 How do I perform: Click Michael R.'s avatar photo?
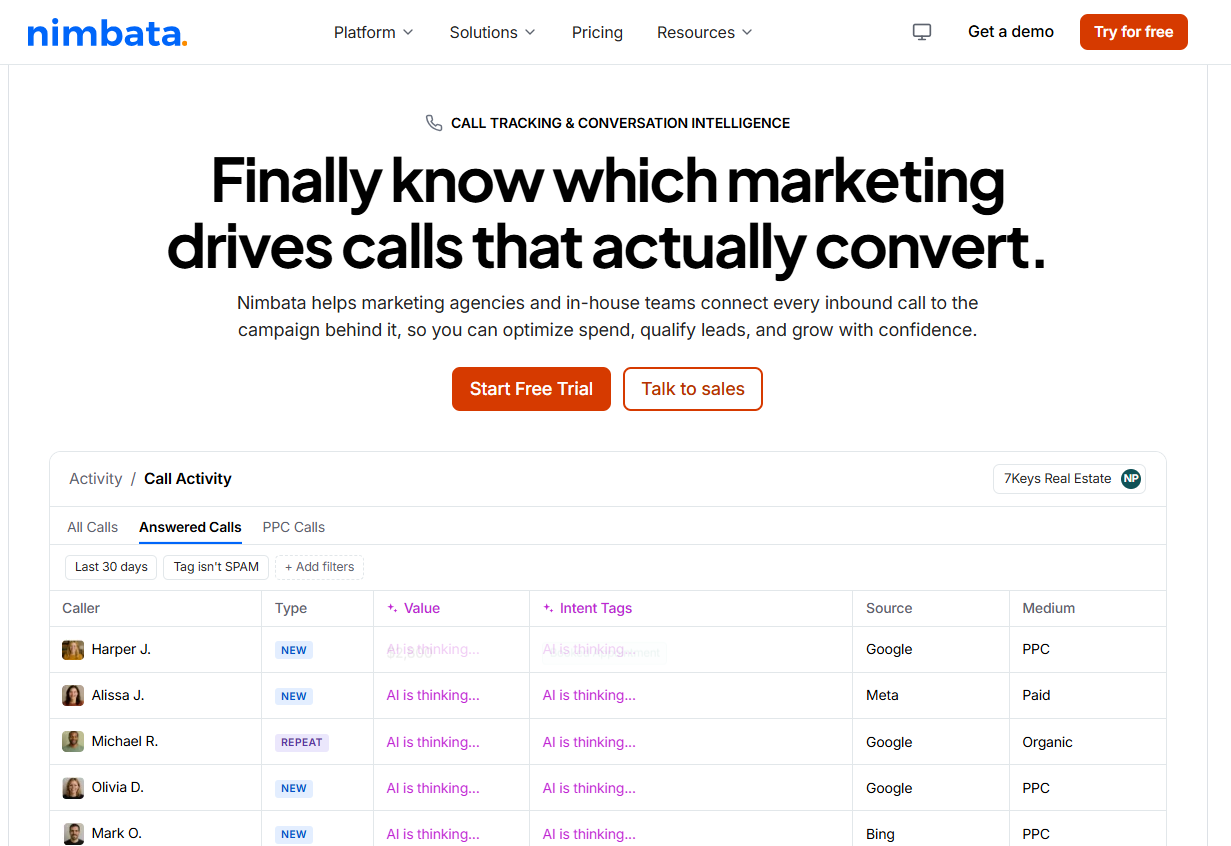(73, 742)
